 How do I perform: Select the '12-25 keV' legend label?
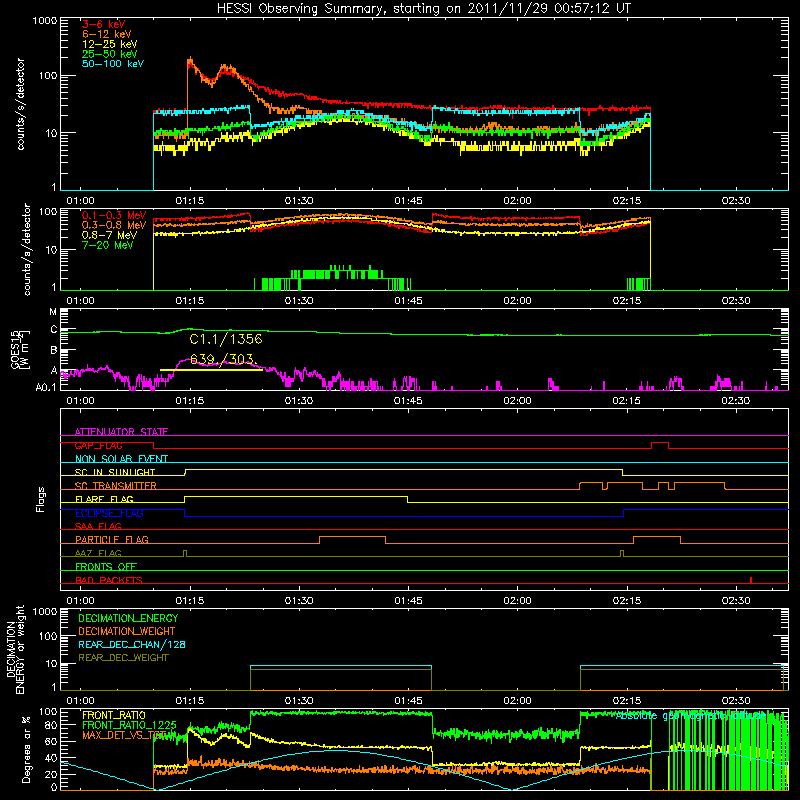coord(110,44)
